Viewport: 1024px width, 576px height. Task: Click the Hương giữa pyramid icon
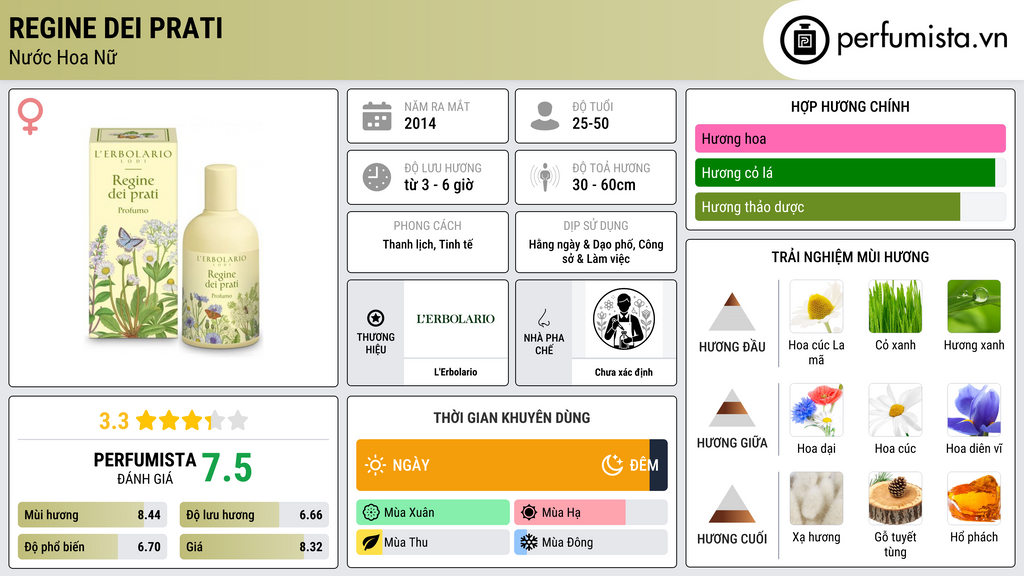point(732,408)
